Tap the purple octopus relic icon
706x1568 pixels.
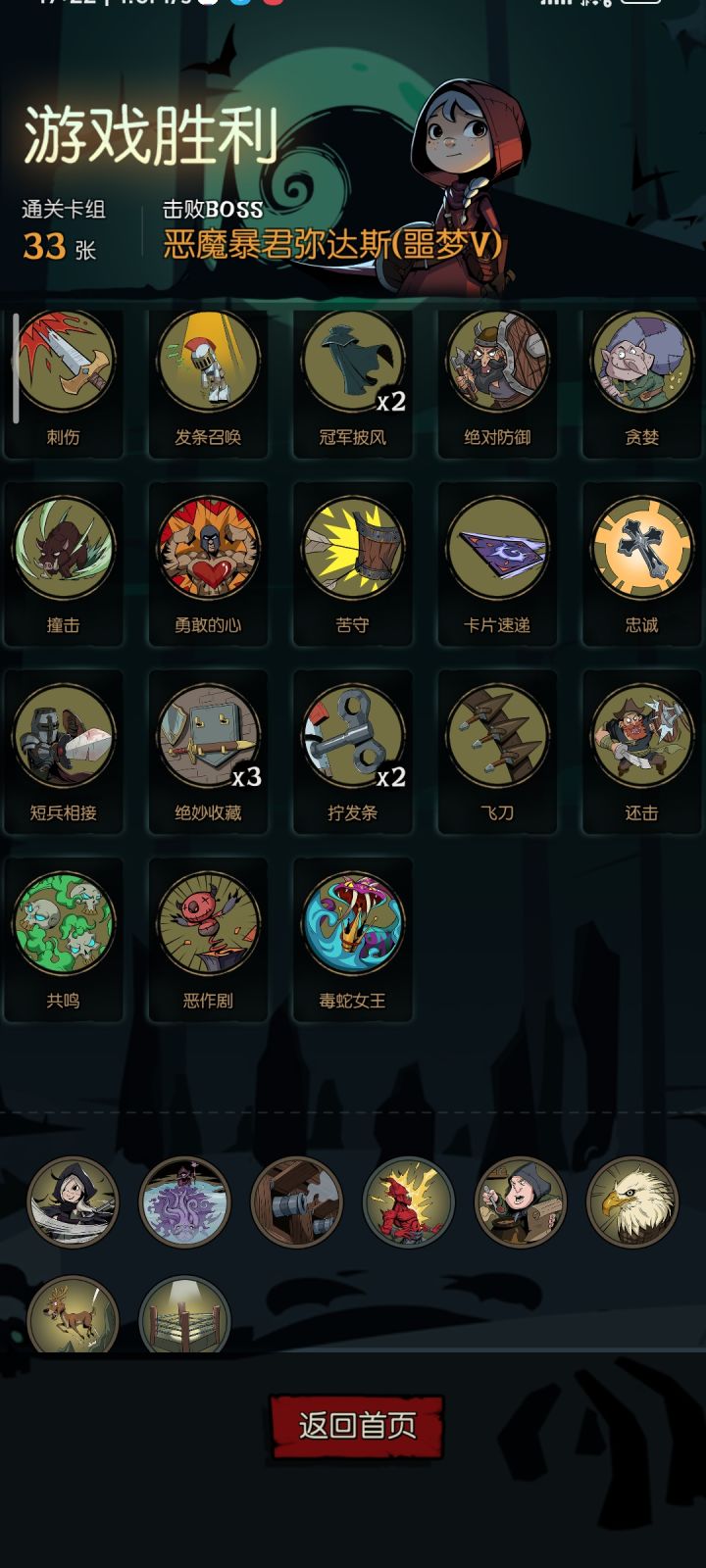[x=184, y=1202]
